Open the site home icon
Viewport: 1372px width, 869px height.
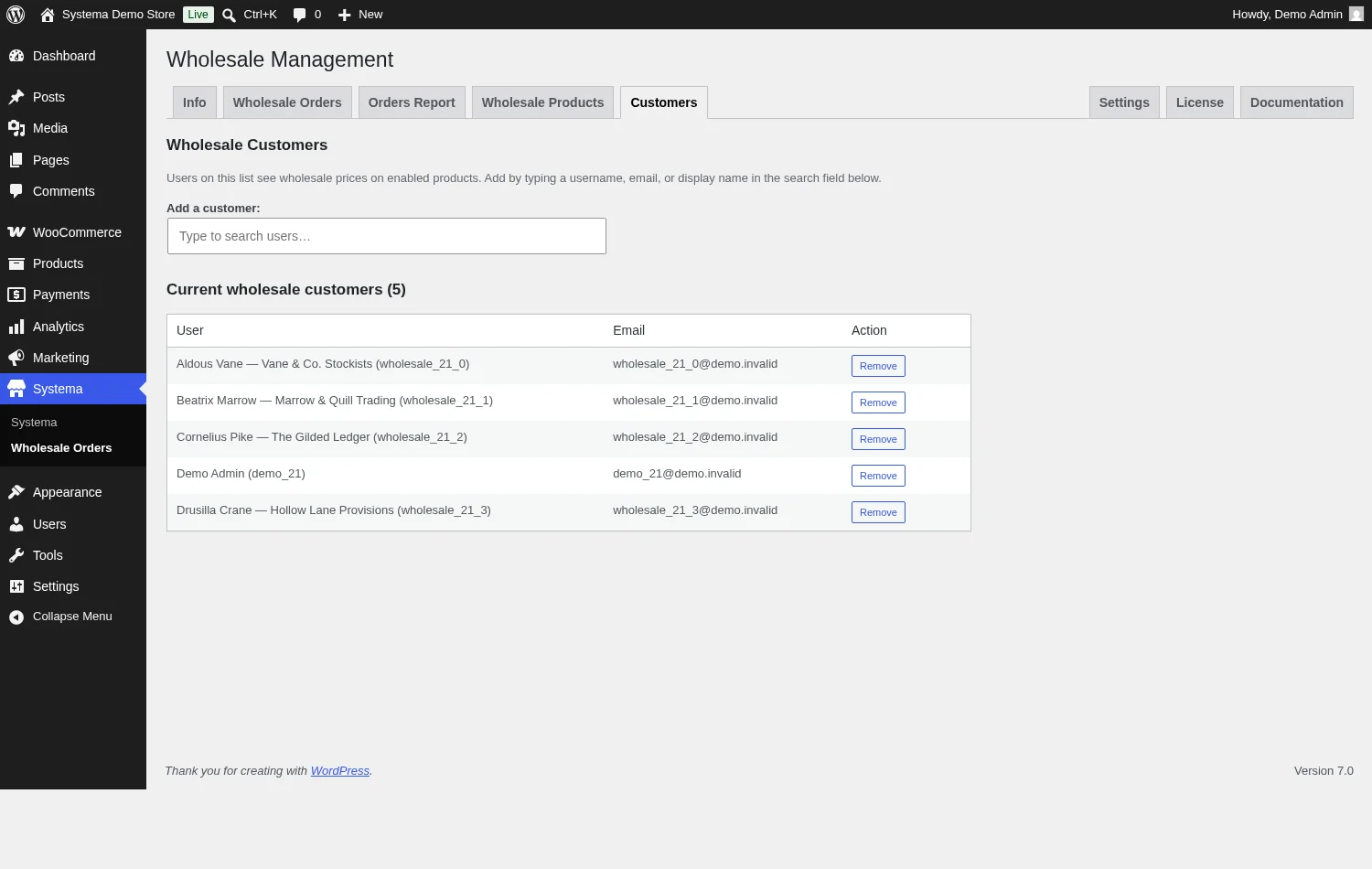coord(48,15)
